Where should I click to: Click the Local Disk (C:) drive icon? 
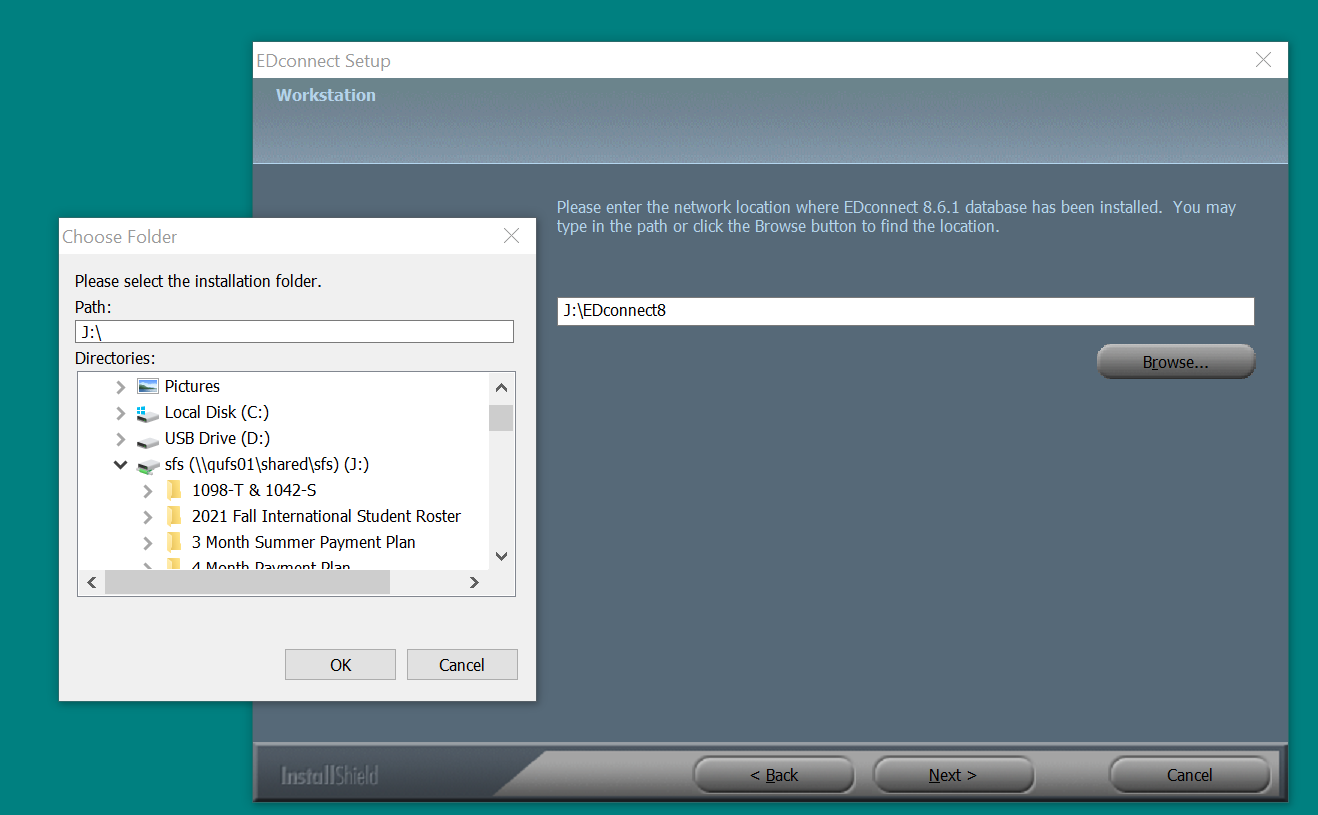click(x=148, y=412)
